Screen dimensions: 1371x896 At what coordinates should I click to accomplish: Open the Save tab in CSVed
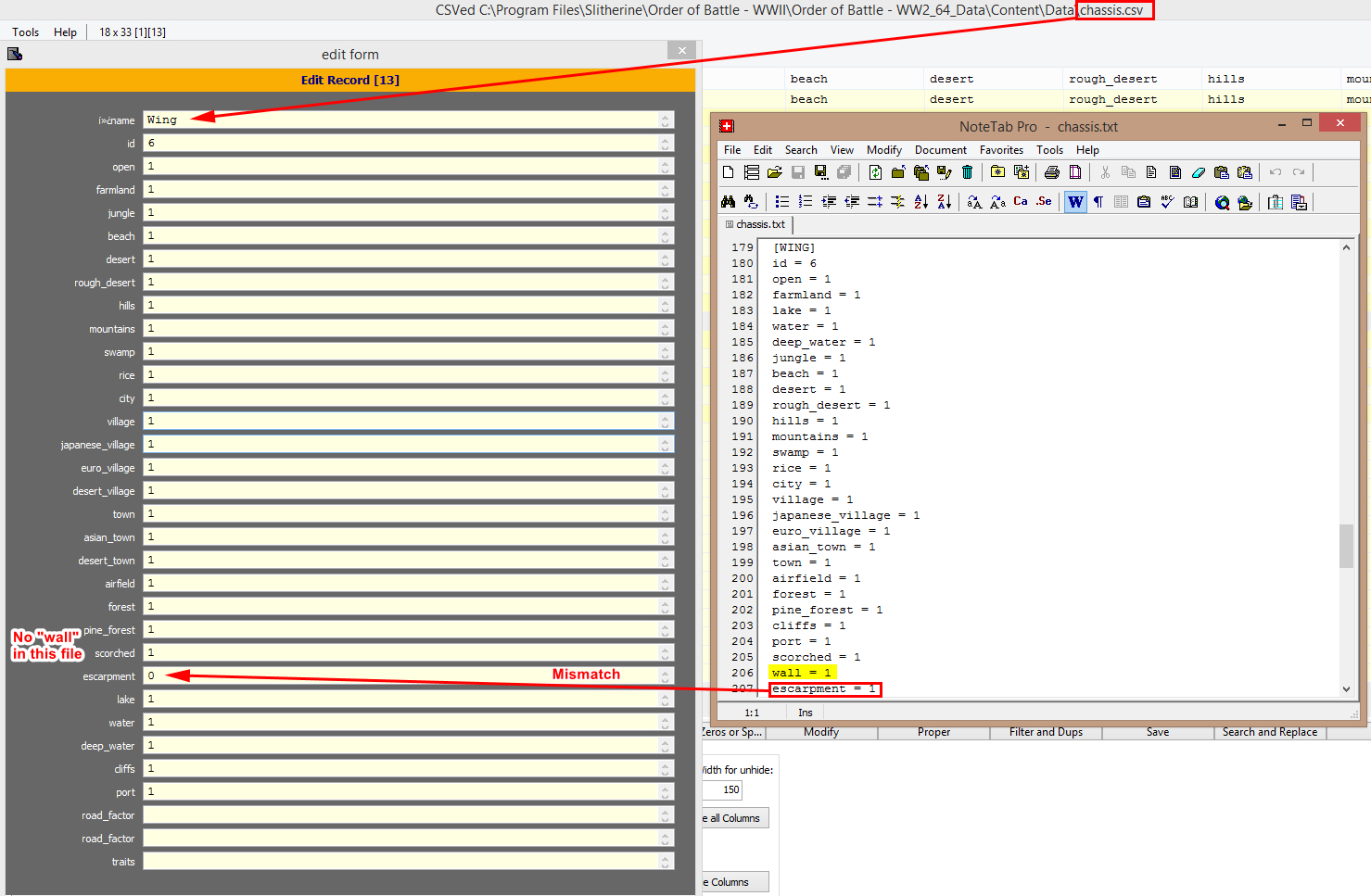point(1158,732)
